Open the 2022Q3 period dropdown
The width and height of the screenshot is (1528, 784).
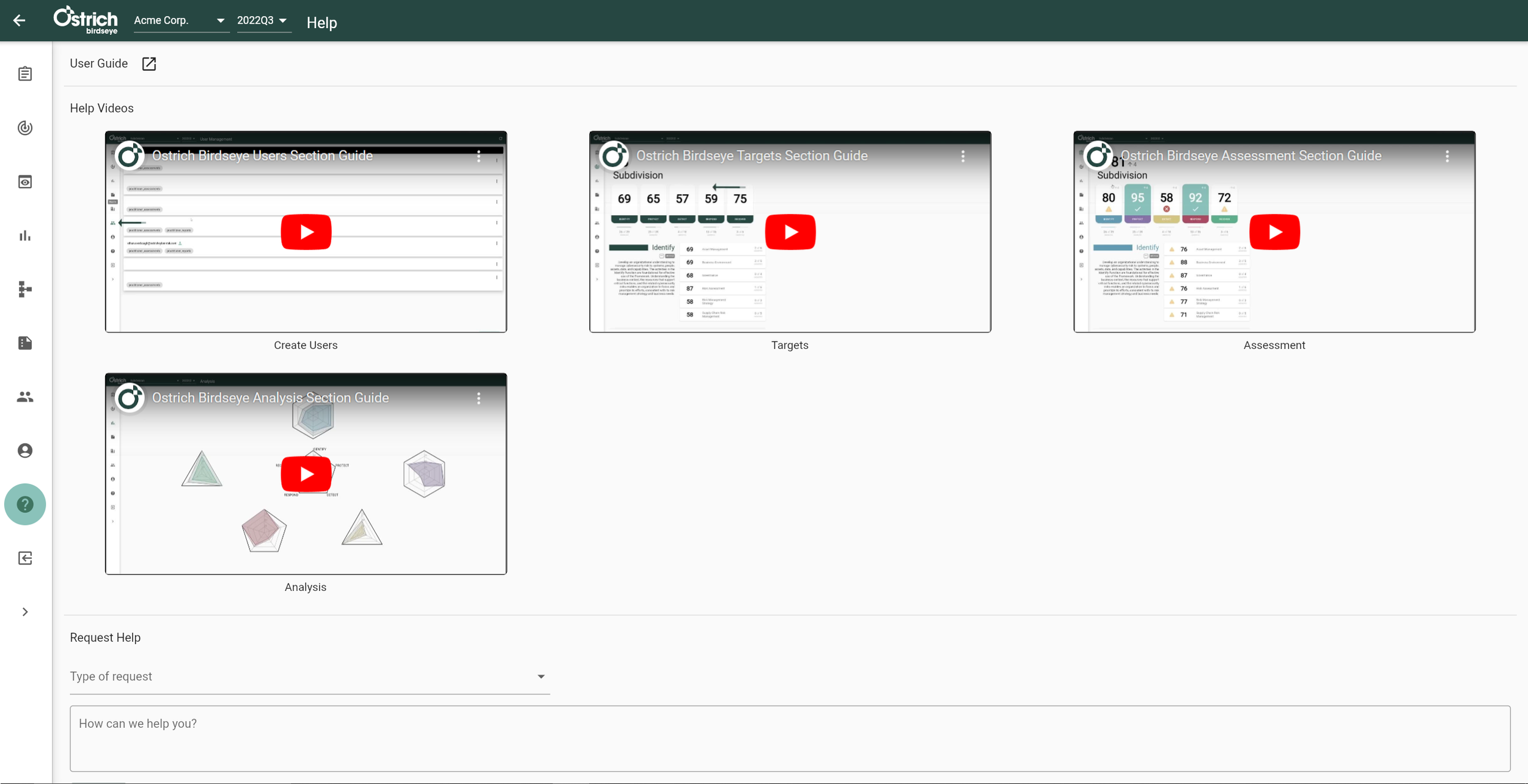263,21
